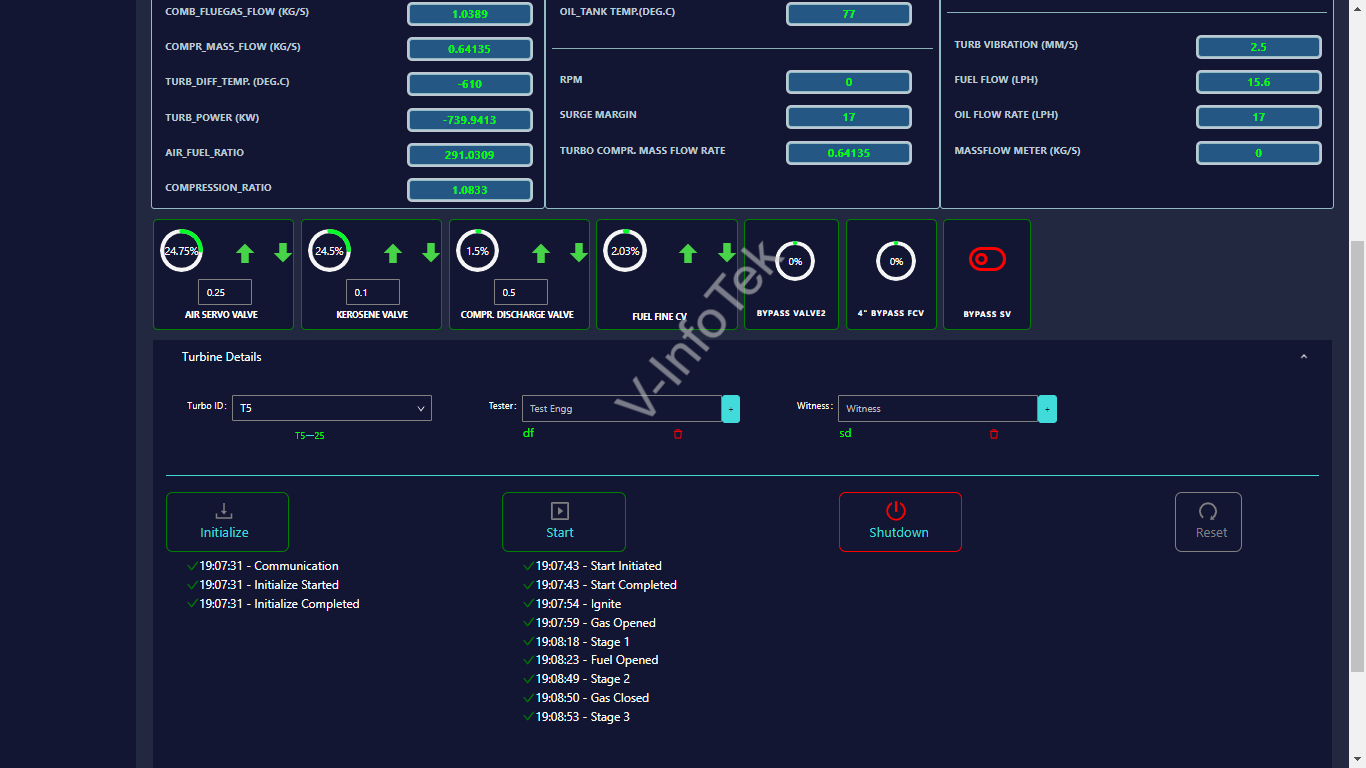Delete witness 'sd' with trash icon
This screenshot has width=1366, height=768.
[994, 434]
